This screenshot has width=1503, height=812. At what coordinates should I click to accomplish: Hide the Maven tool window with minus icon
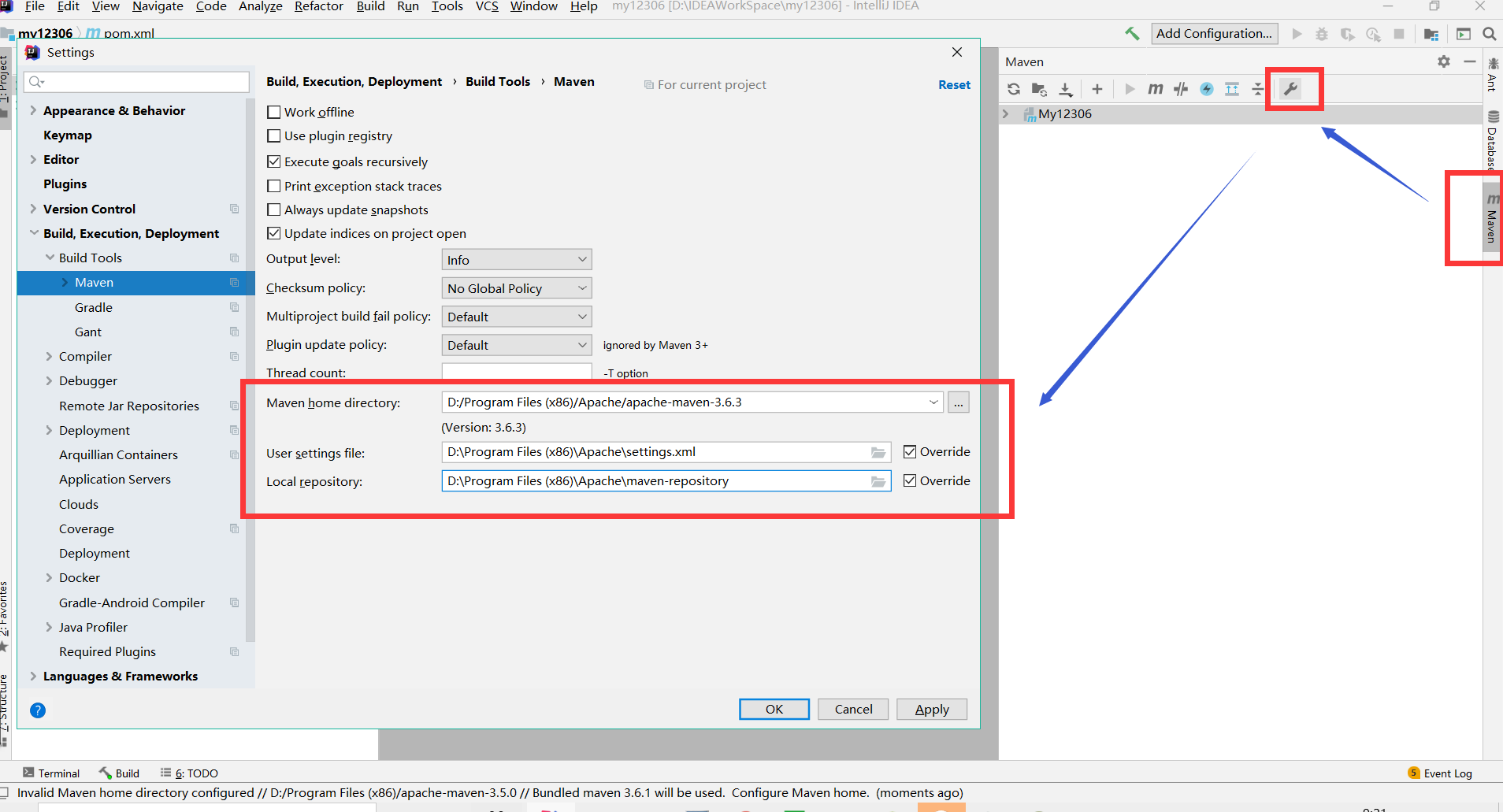click(1470, 61)
